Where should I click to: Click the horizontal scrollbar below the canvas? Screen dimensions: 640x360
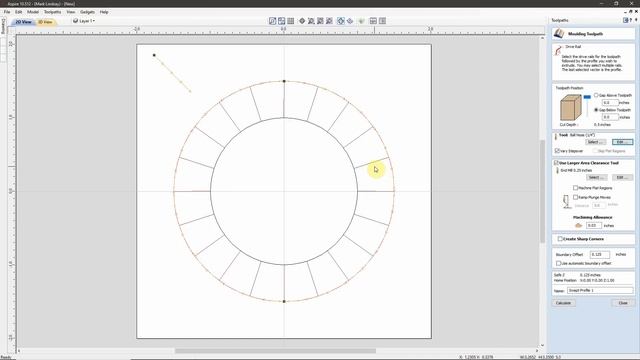click(x=276, y=351)
